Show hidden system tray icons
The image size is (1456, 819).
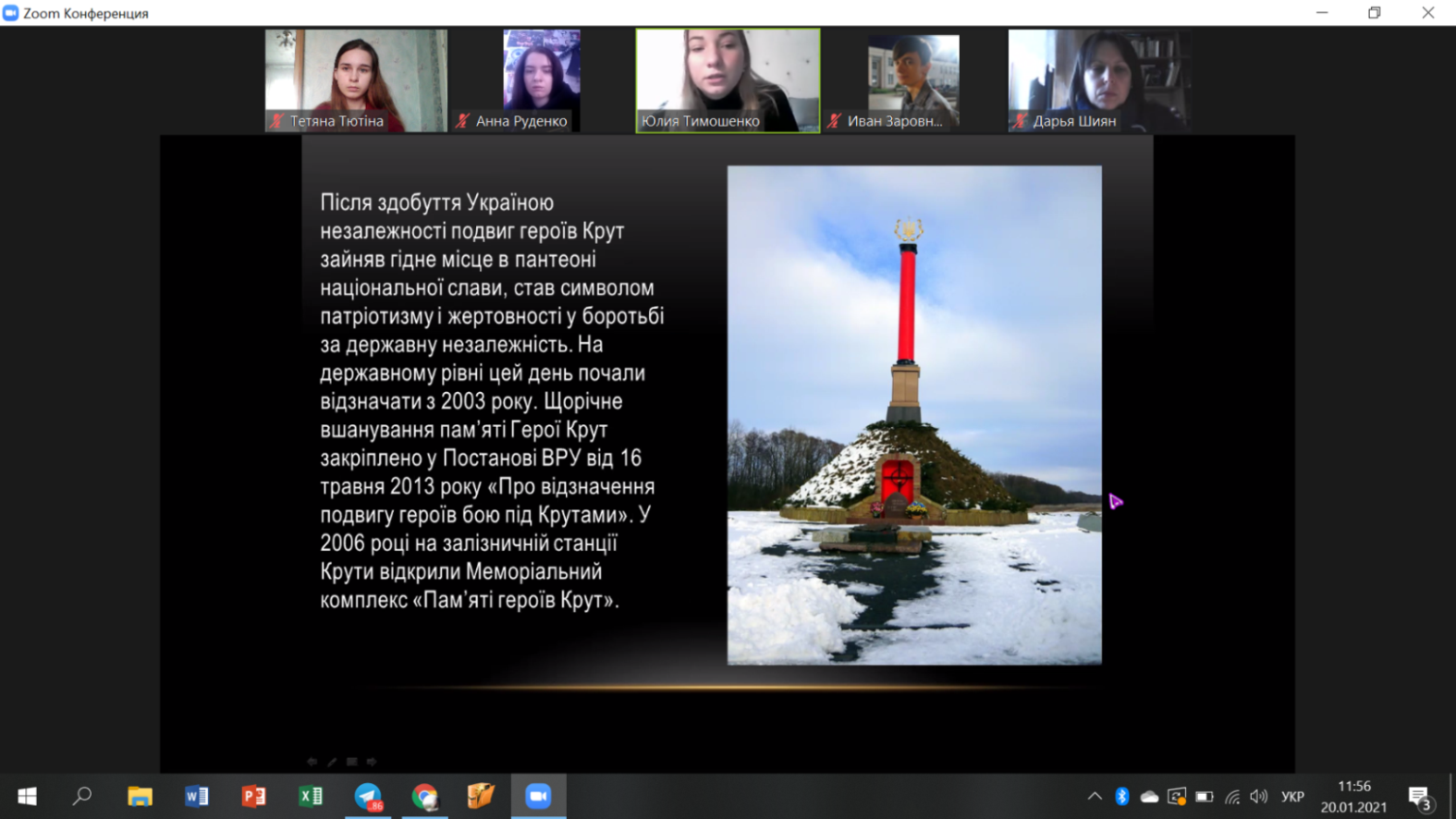(x=1095, y=796)
